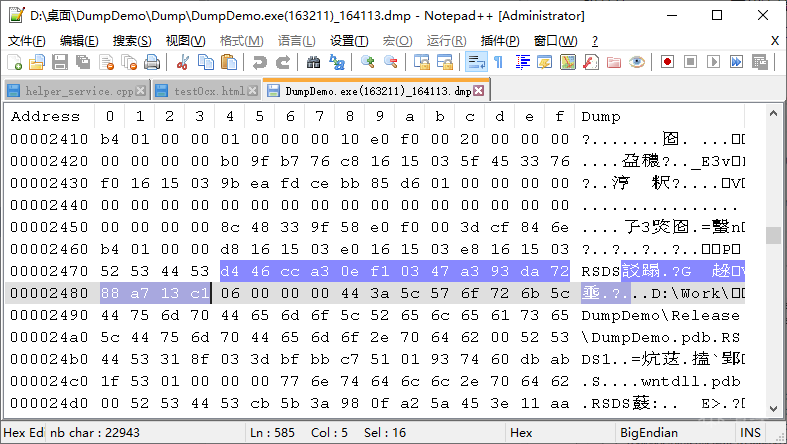Screen dimensions: 787x444
Task: Toggle show all characters pilcrow button
Action: tap(498, 62)
